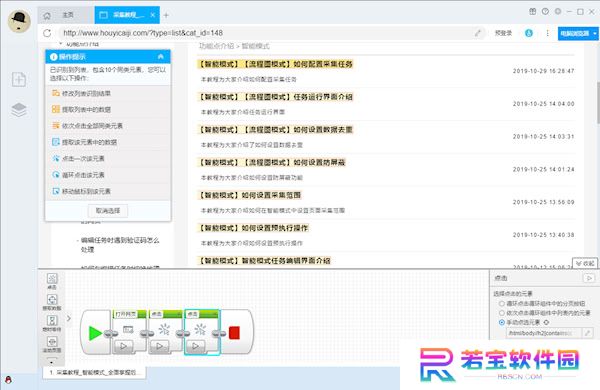
Task: Click the green start arrow in the flowchart
Action: (95, 333)
